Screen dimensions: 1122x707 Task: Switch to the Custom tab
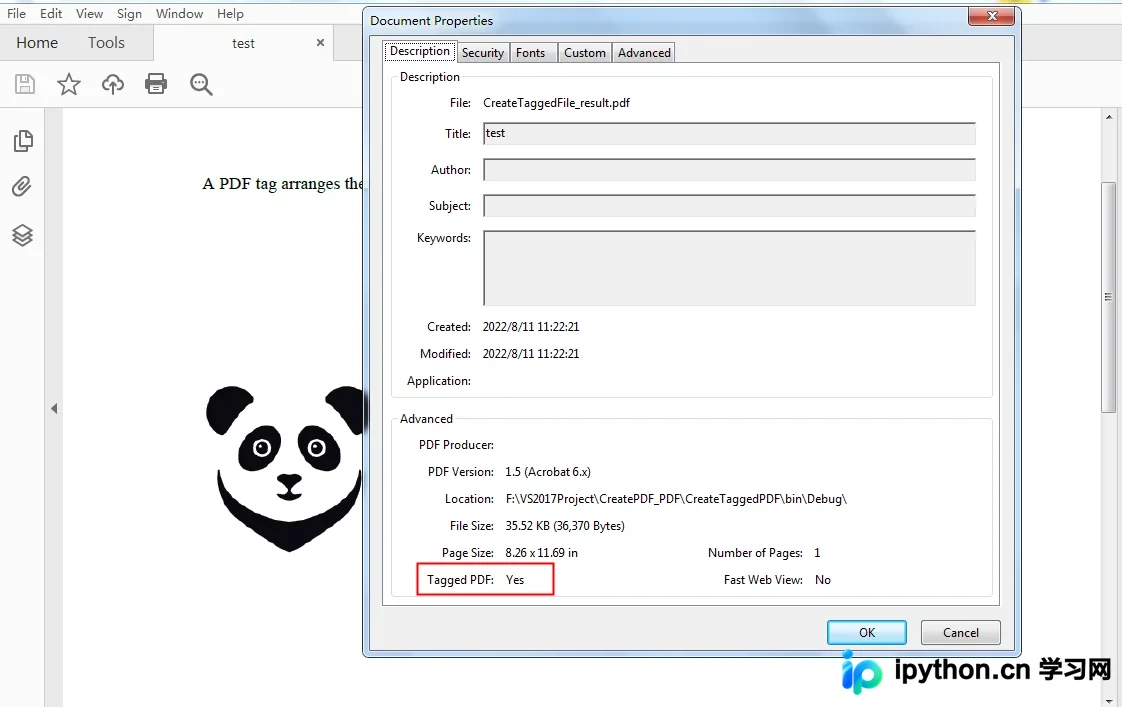pos(585,53)
